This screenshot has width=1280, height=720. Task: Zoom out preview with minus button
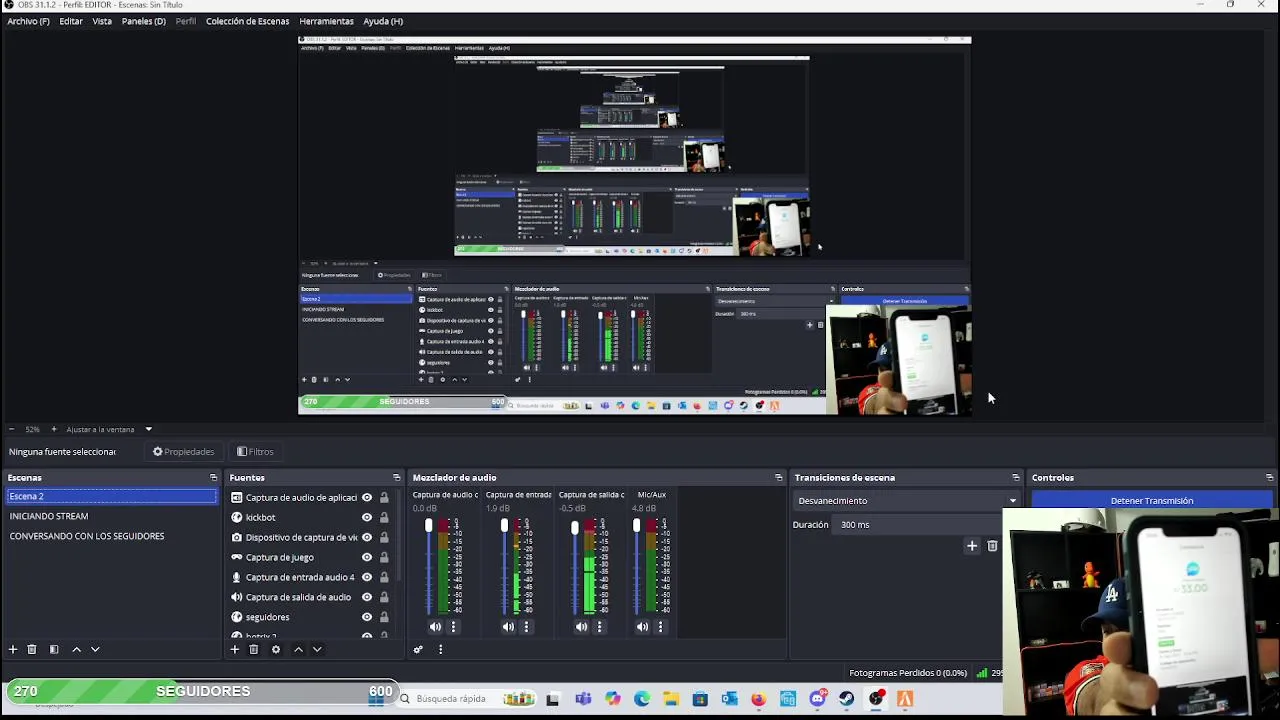[11, 429]
